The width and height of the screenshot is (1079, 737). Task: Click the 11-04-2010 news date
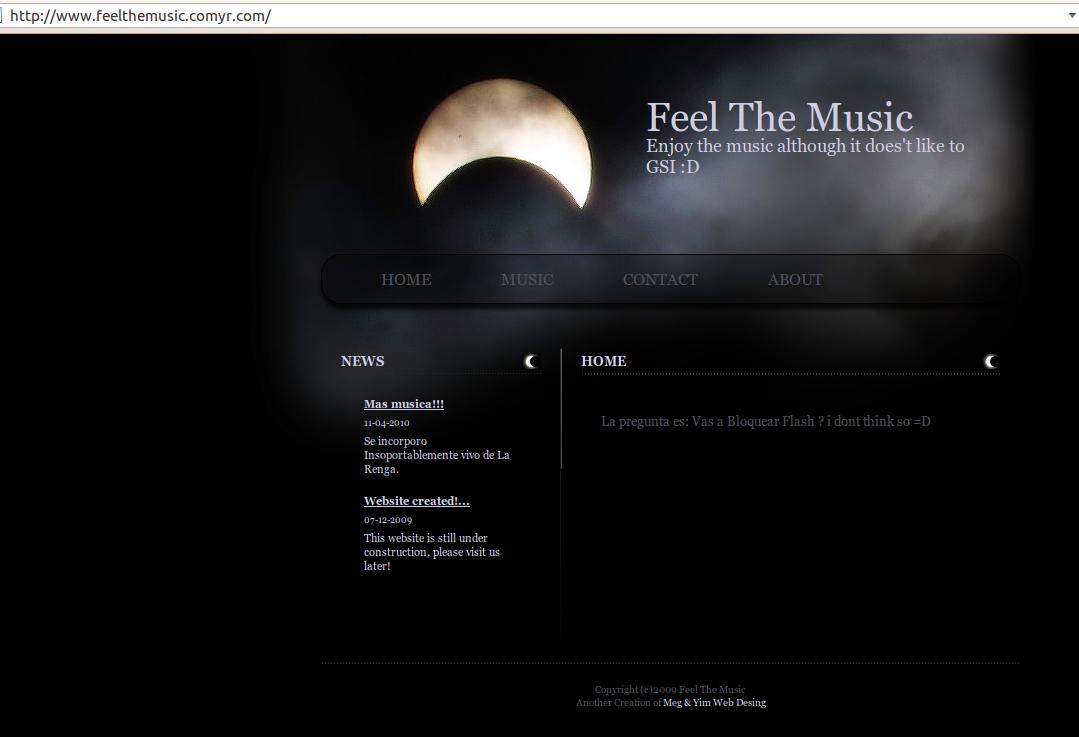click(387, 423)
